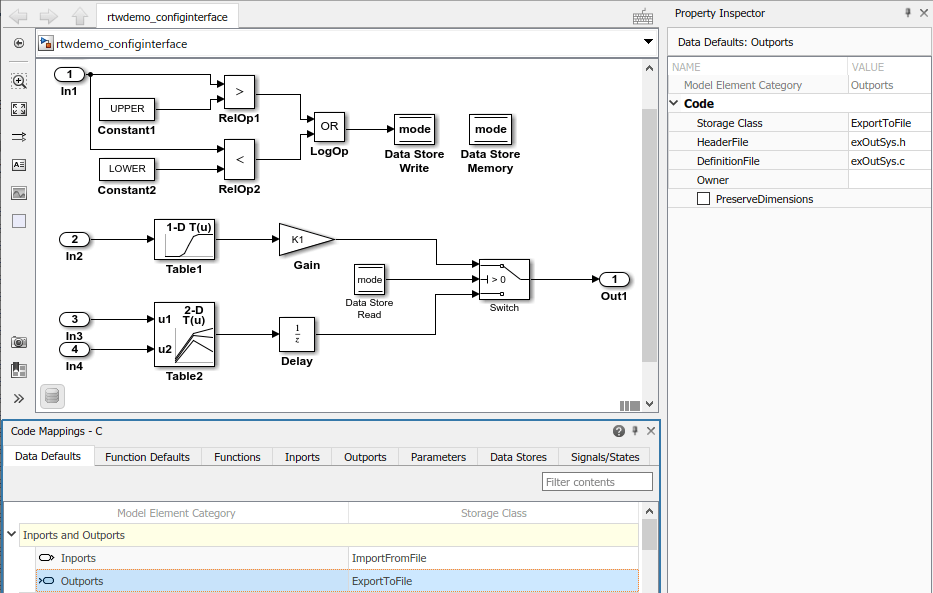Viewport: 933px width, 593px height.
Task: Open the model path dropdown arrow
Action: (648, 42)
